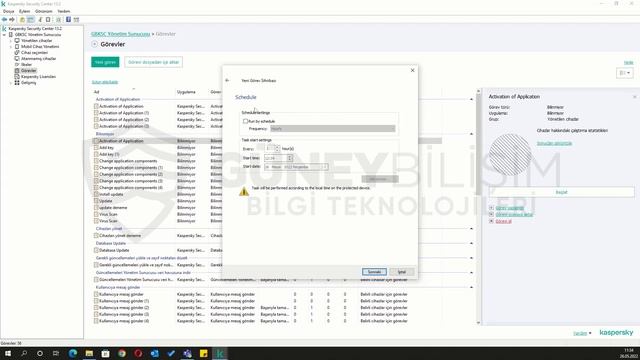This screenshot has width=640, height=360.
Task: Select the Görevler node in the tree
Action: pyautogui.click(x=29, y=71)
